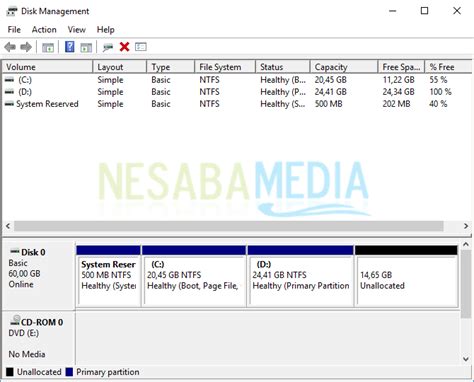Sort by the Layout column header
The width and height of the screenshot is (474, 382).
tap(120, 67)
